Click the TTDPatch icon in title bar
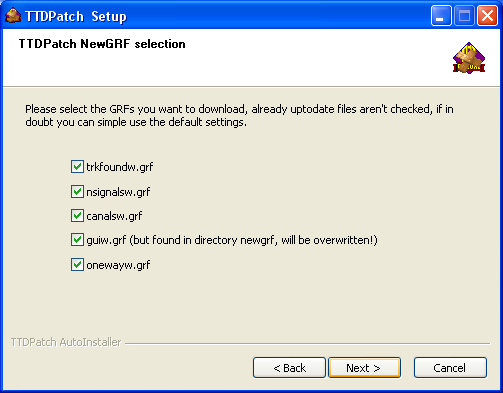 click(x=13, y=16)
